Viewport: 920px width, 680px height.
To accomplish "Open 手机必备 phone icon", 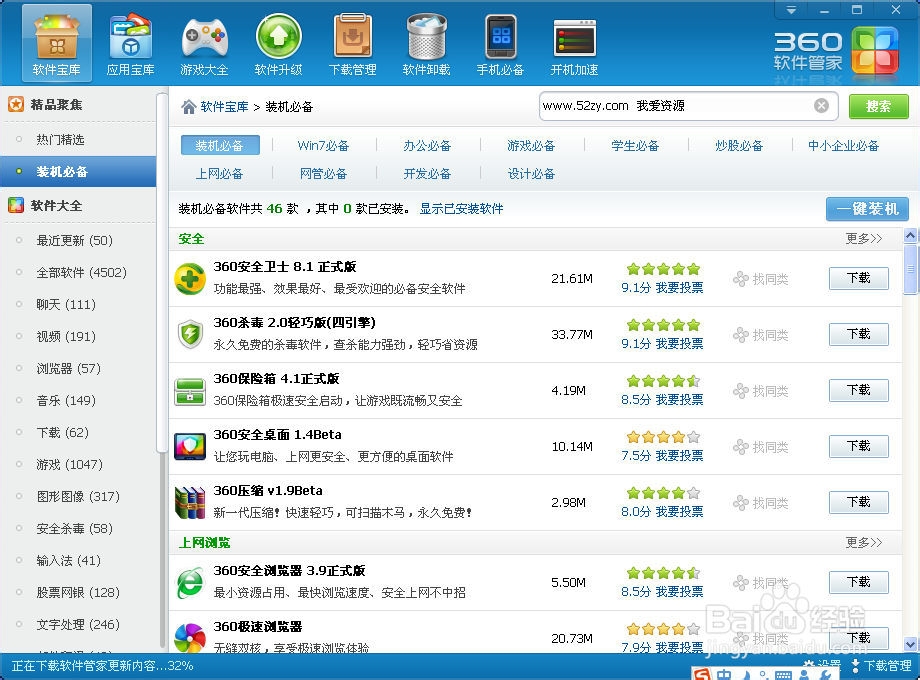I will pos(500,43).
